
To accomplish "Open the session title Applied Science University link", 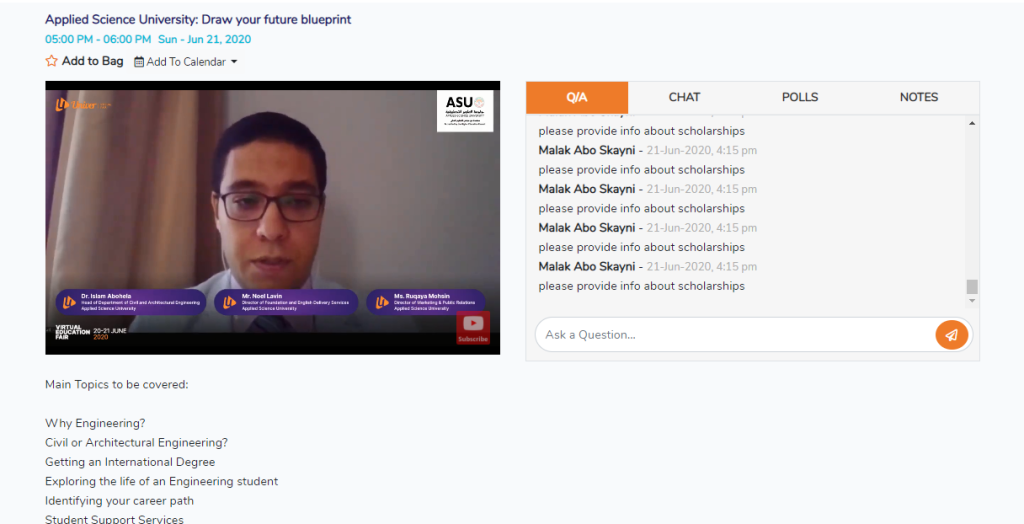I will (198, 20).
